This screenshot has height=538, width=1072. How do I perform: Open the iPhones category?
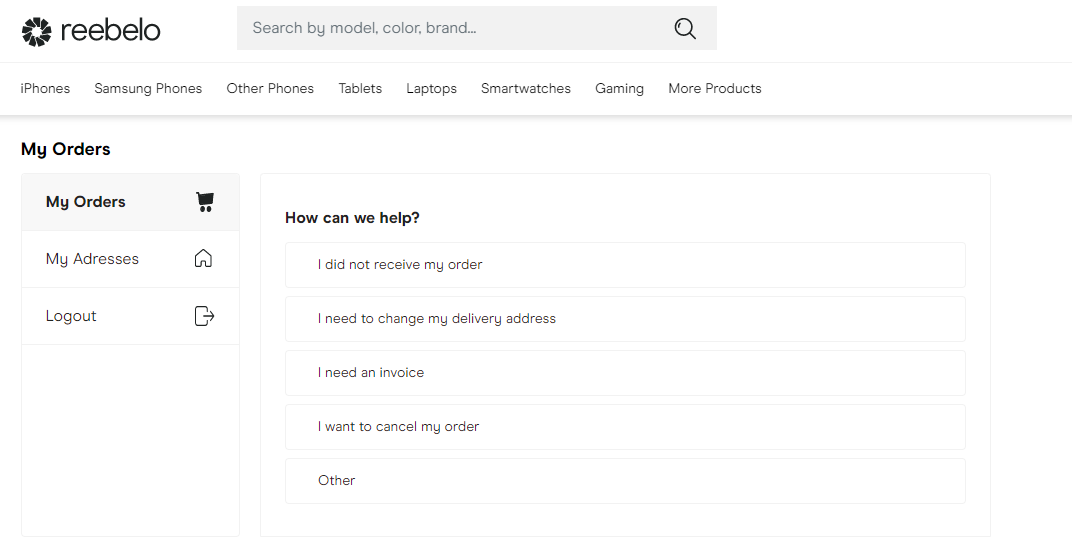pos(45,88)
